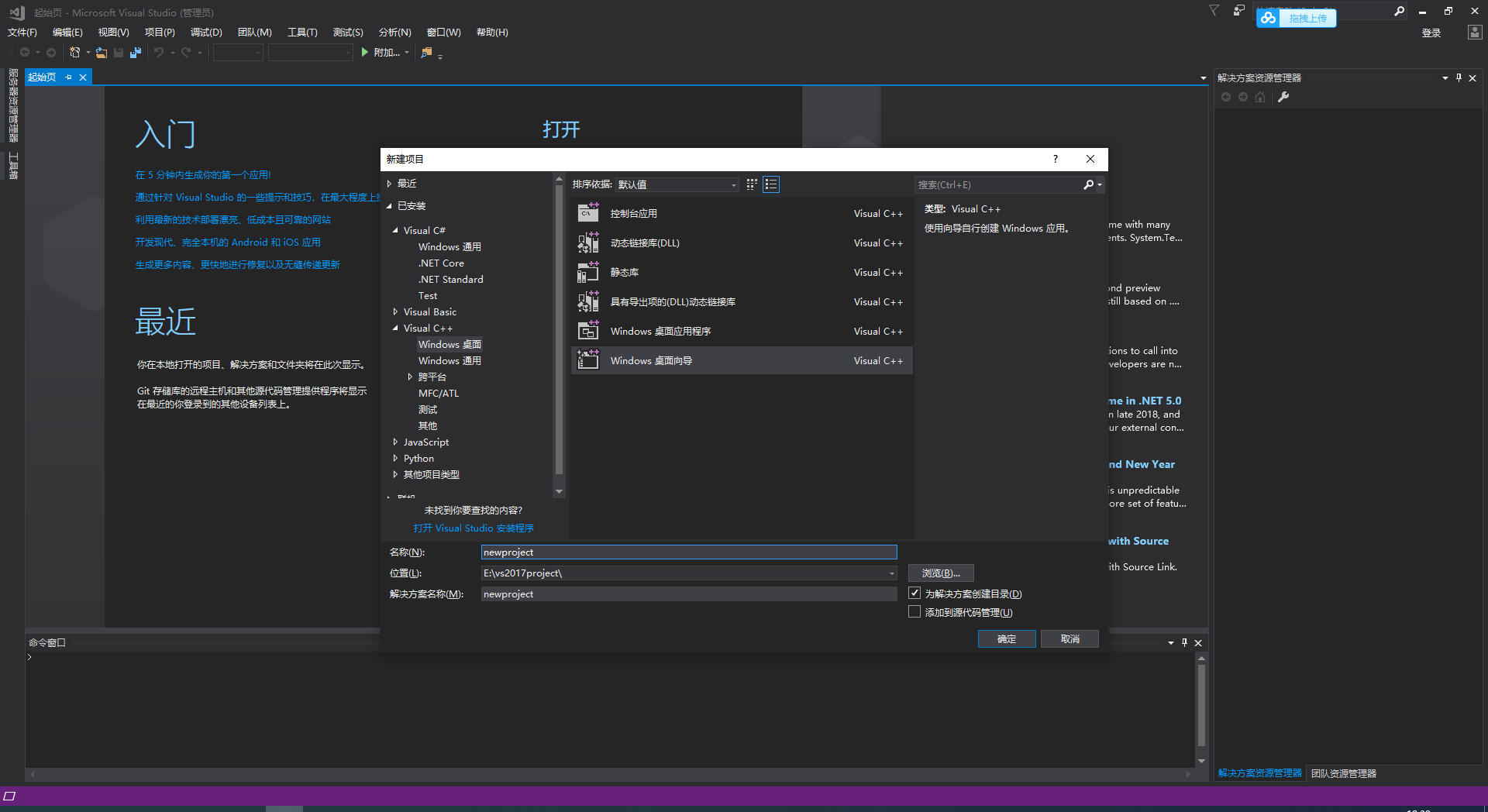Open the 文件(F) menu

click(22, 33)
